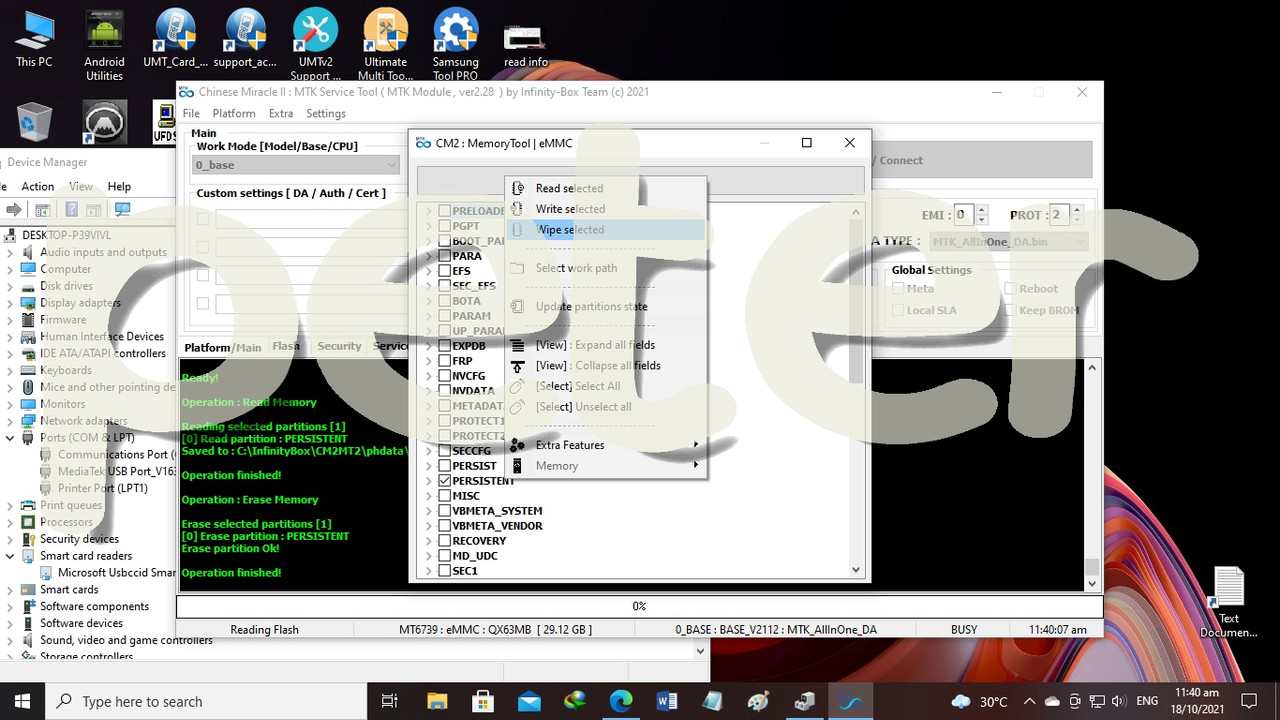The image size is (1280, 720).
Task: Open UMTv2 Support desktop shortcut
Action: click(x=315, y=46)
